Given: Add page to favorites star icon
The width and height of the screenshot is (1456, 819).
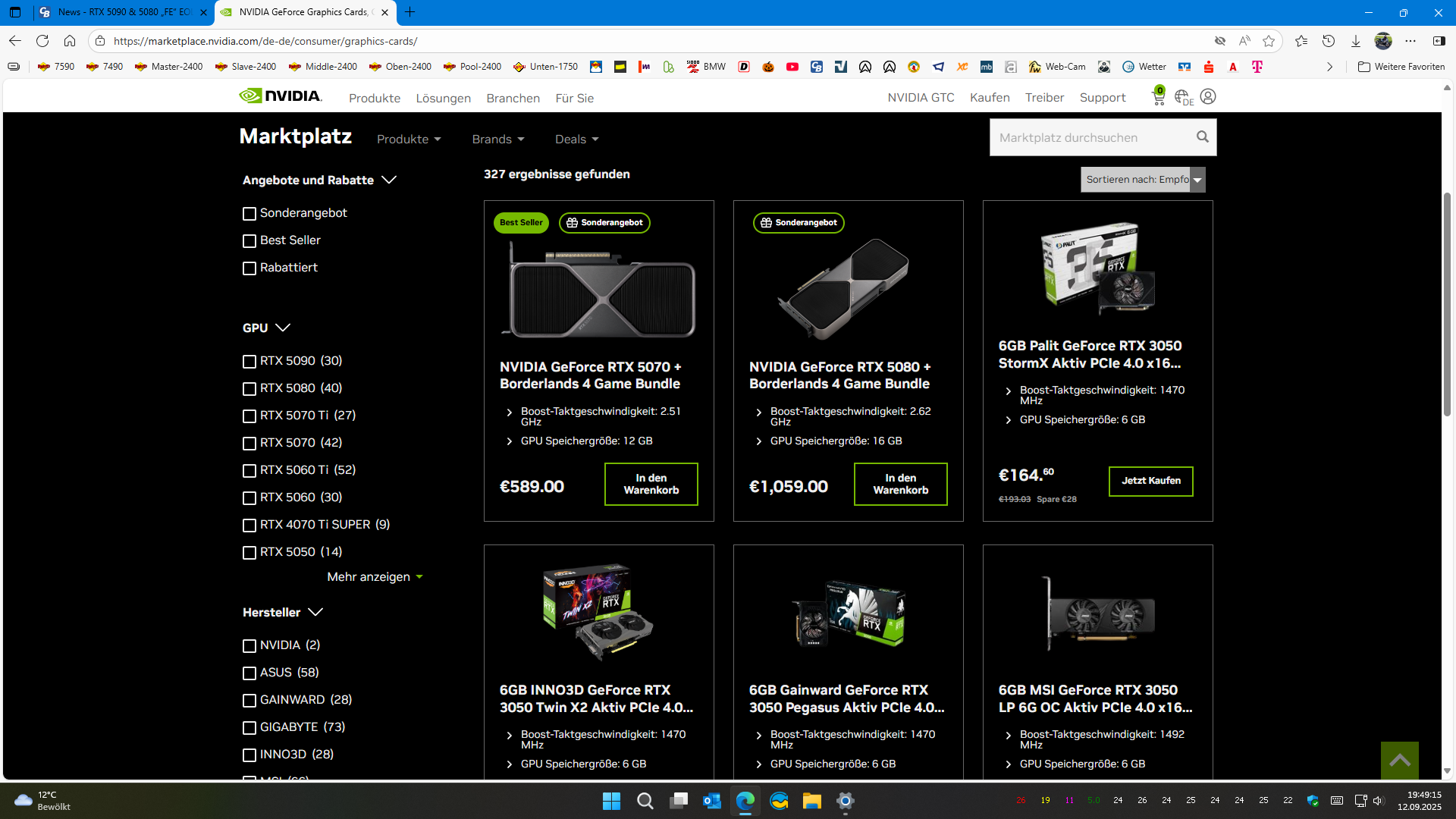Looking at the screenshot, I should click(x=1269, y=41).
